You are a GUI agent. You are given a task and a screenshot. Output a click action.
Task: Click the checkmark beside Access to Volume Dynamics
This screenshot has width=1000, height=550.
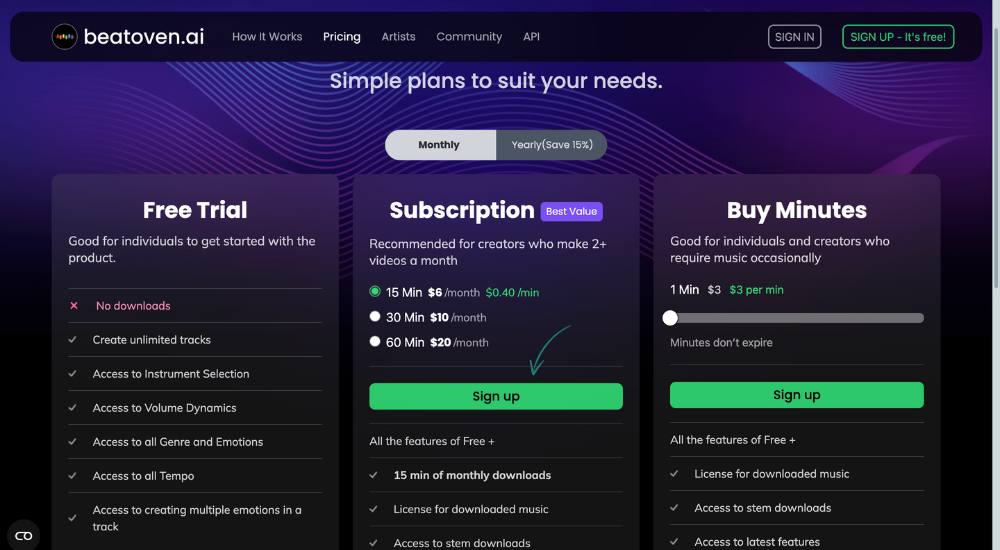point(73,408)
